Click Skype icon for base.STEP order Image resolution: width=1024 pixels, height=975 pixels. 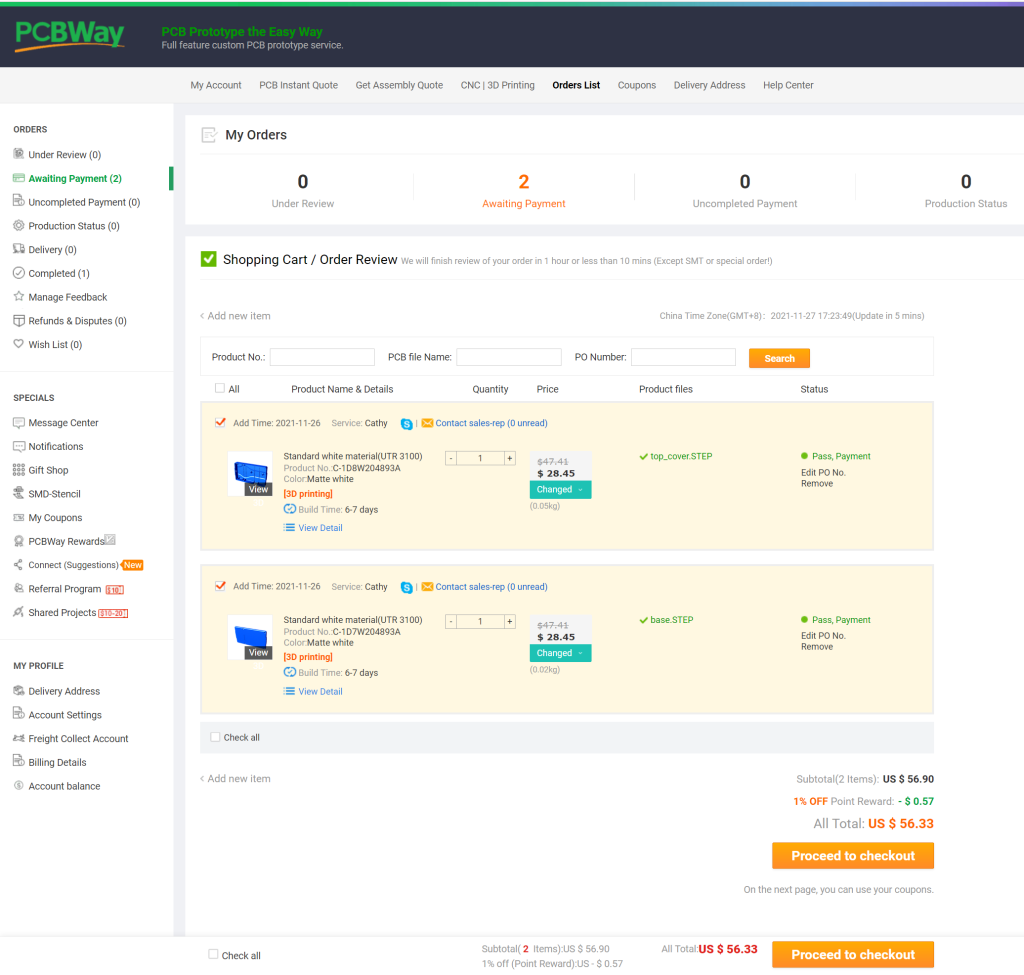coord(406,587)
